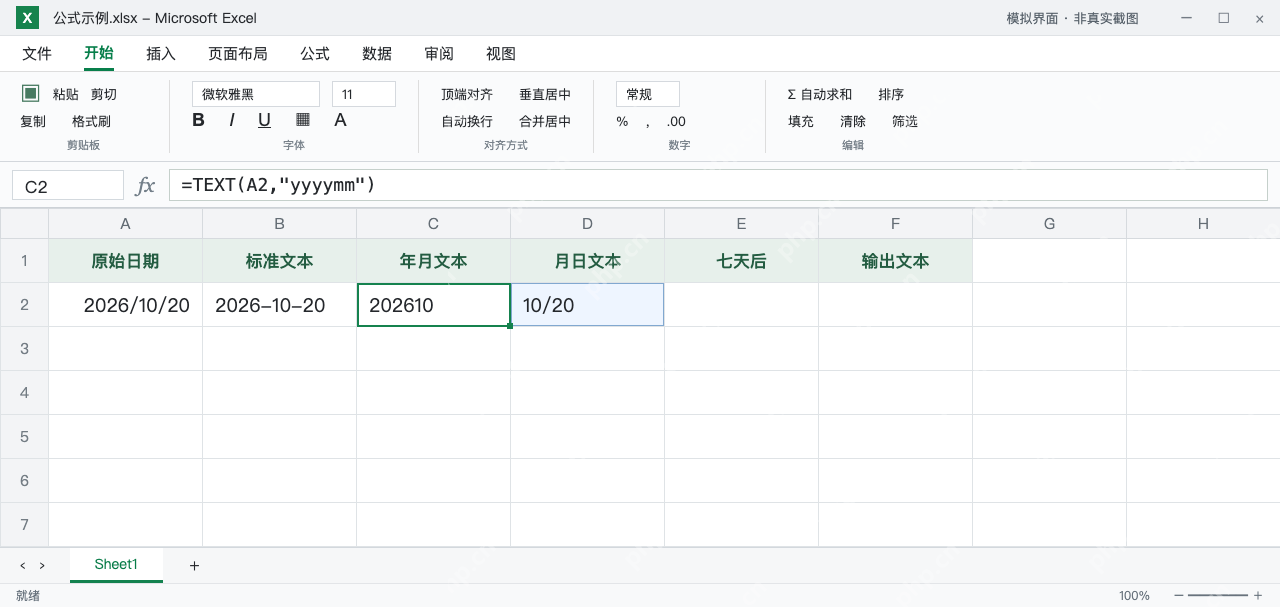Click the select-all corner of the grid
Screen dimensions: 1280x608
point(24,224)
